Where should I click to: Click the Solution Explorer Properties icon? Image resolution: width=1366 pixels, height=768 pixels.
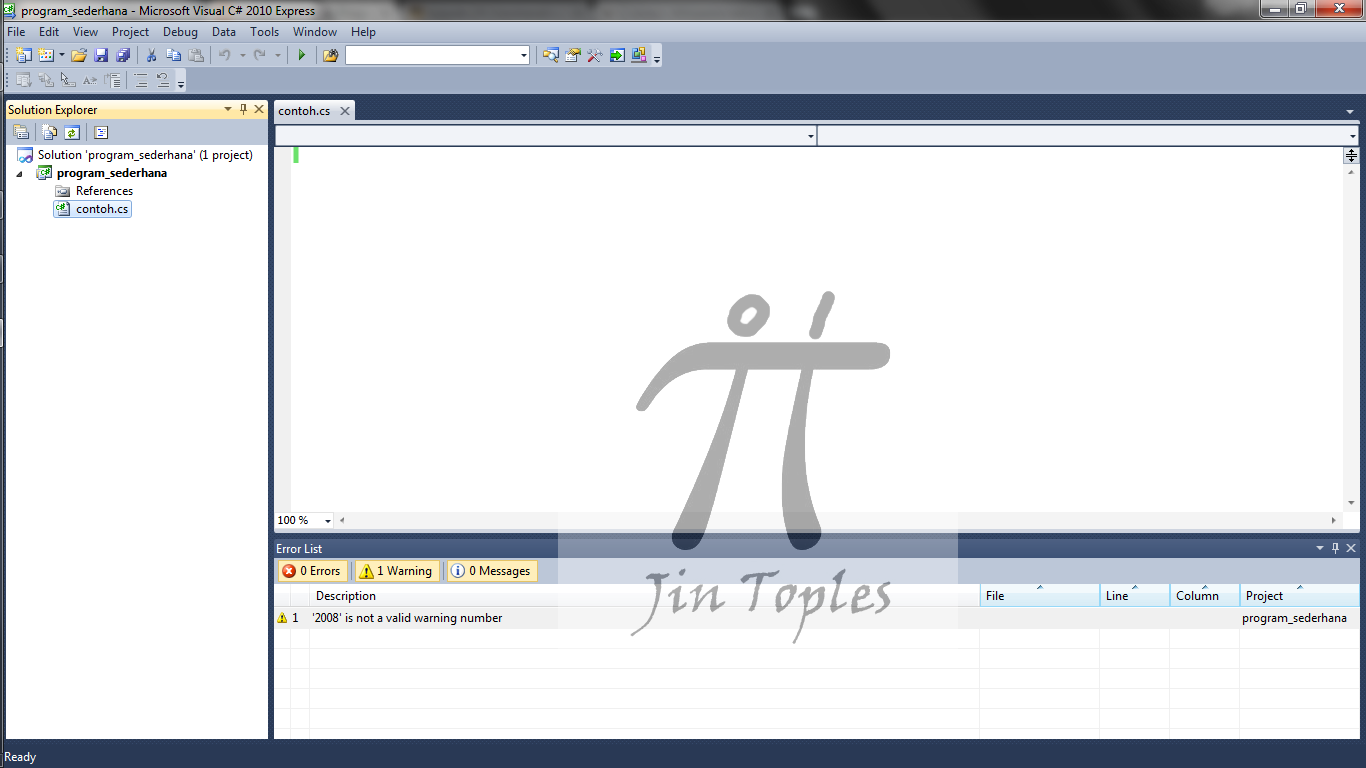(20, 132)
